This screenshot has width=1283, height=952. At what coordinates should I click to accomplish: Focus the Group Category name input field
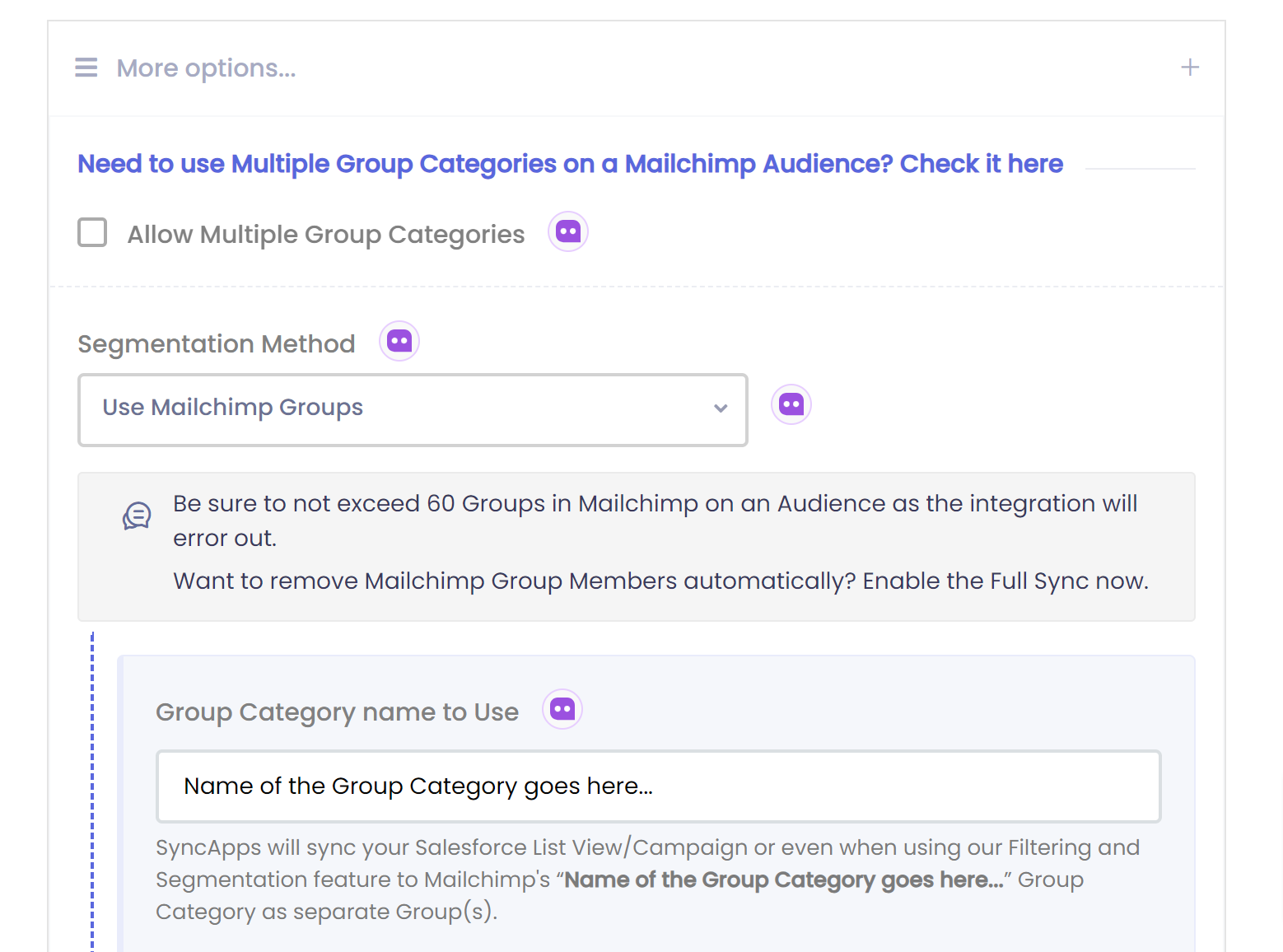coord(659,786)
